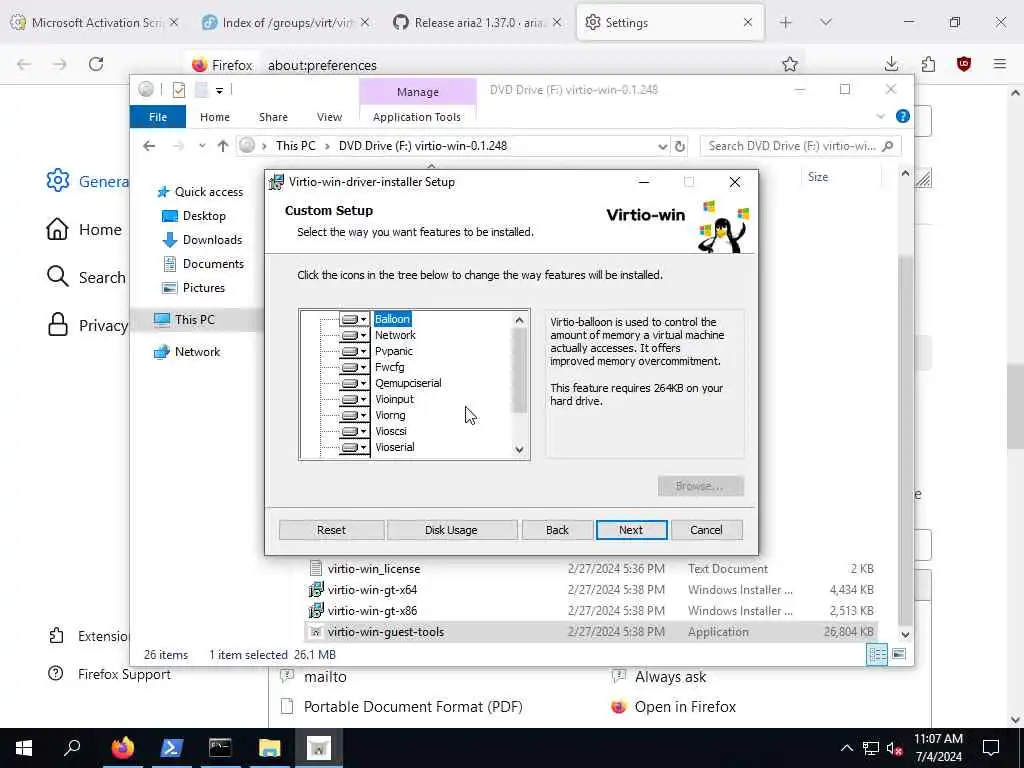The height and width of the screenshot is (768, 1024).
Task: Select the Pvpanic feature label
Action: coord(394,351)
